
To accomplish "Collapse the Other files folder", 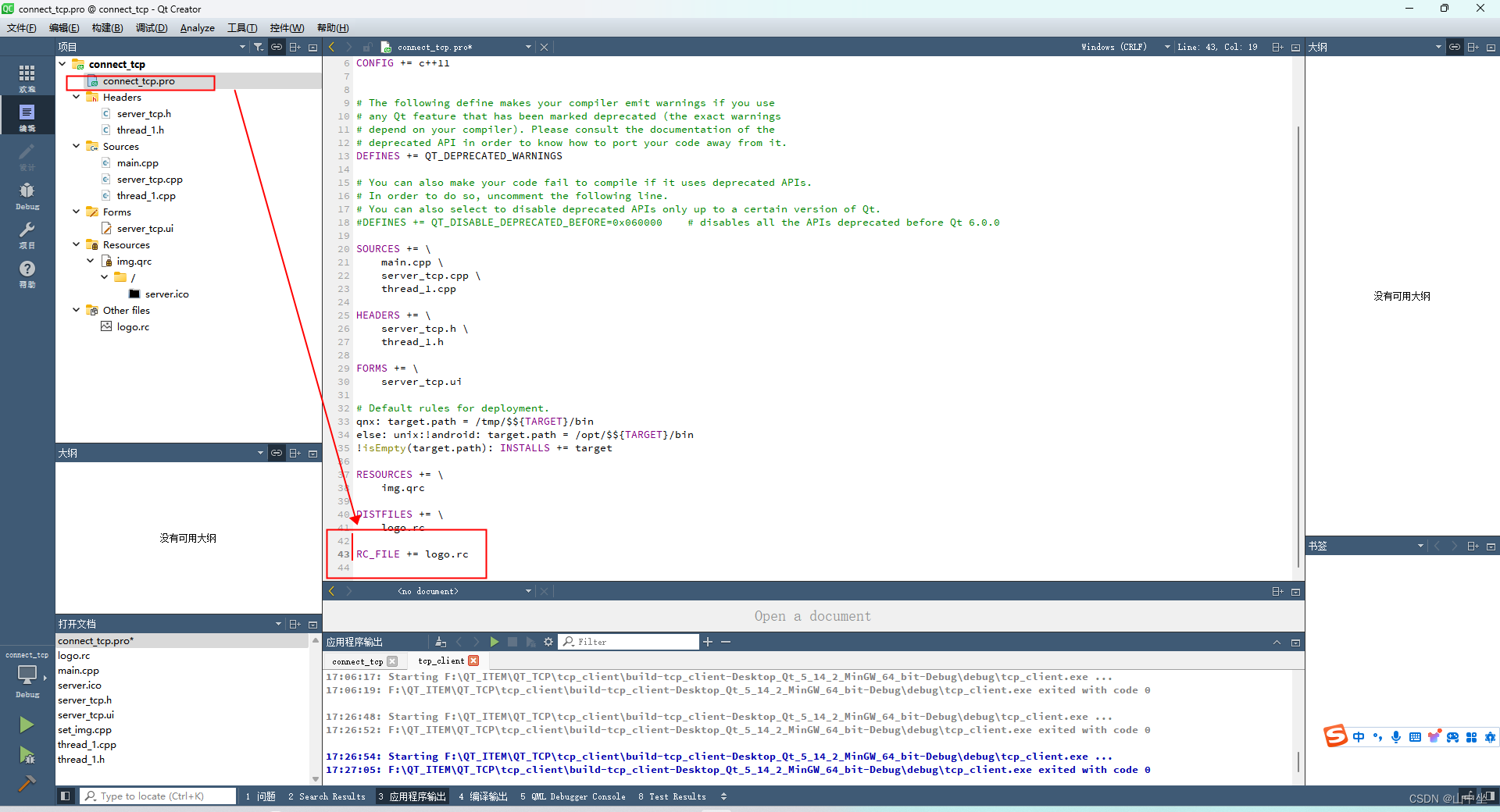I will 77,310.
